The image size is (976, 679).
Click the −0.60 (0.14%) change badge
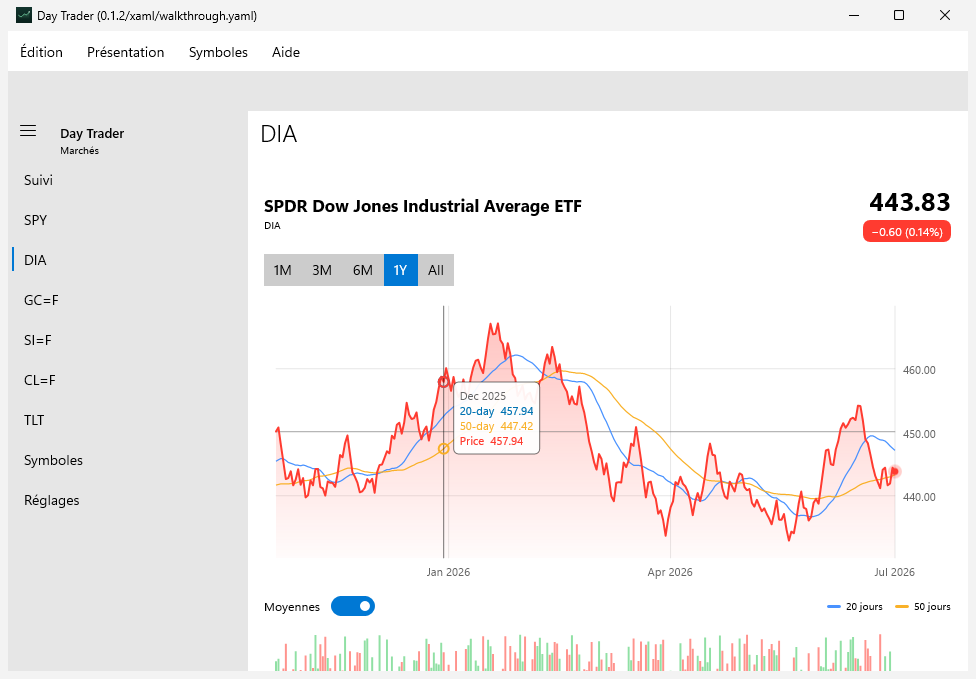(x=907, y=232)
